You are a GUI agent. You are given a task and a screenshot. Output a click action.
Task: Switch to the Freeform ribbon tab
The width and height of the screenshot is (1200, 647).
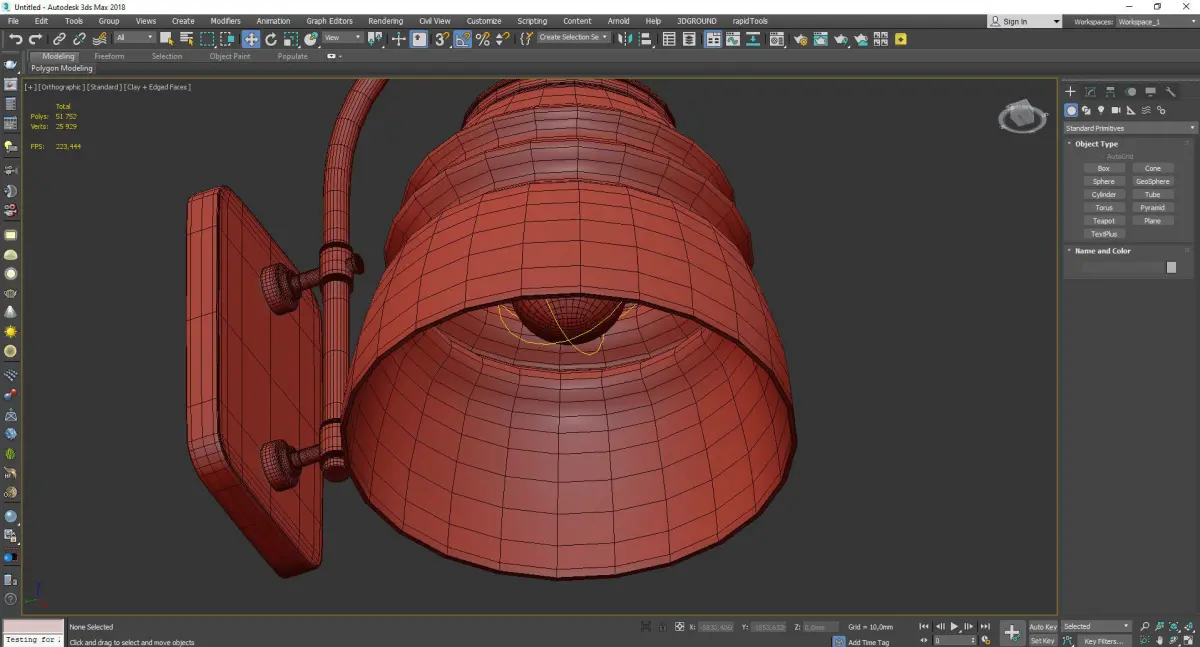(109, 56)
